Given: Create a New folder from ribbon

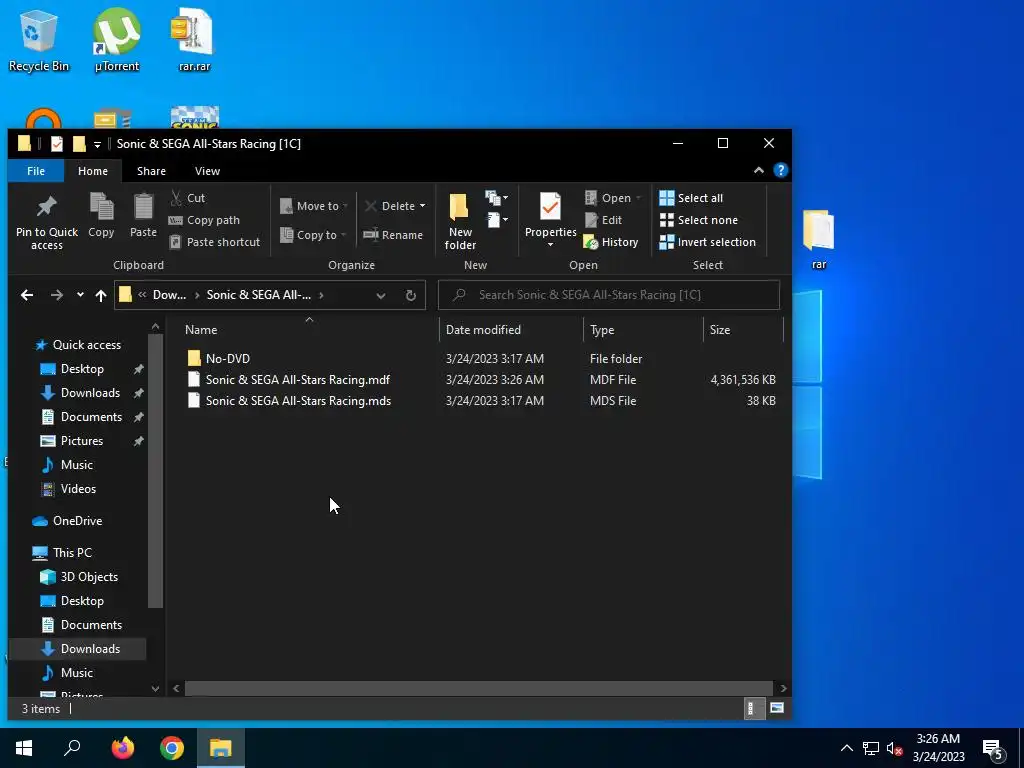Looking at the screenshot, I should point(460,222).
